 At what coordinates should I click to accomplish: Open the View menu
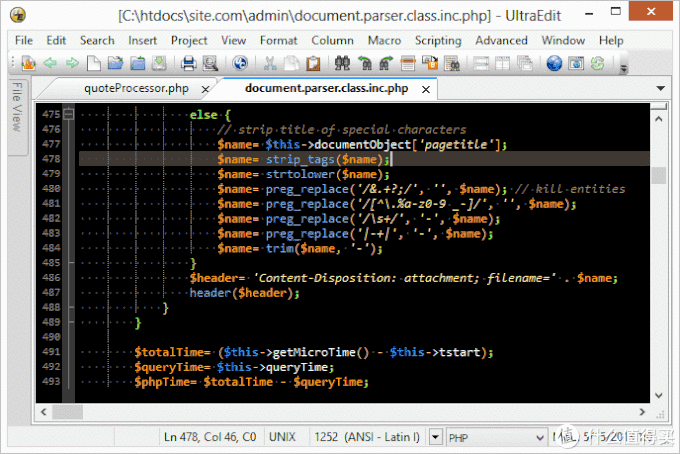click(233, 40)
